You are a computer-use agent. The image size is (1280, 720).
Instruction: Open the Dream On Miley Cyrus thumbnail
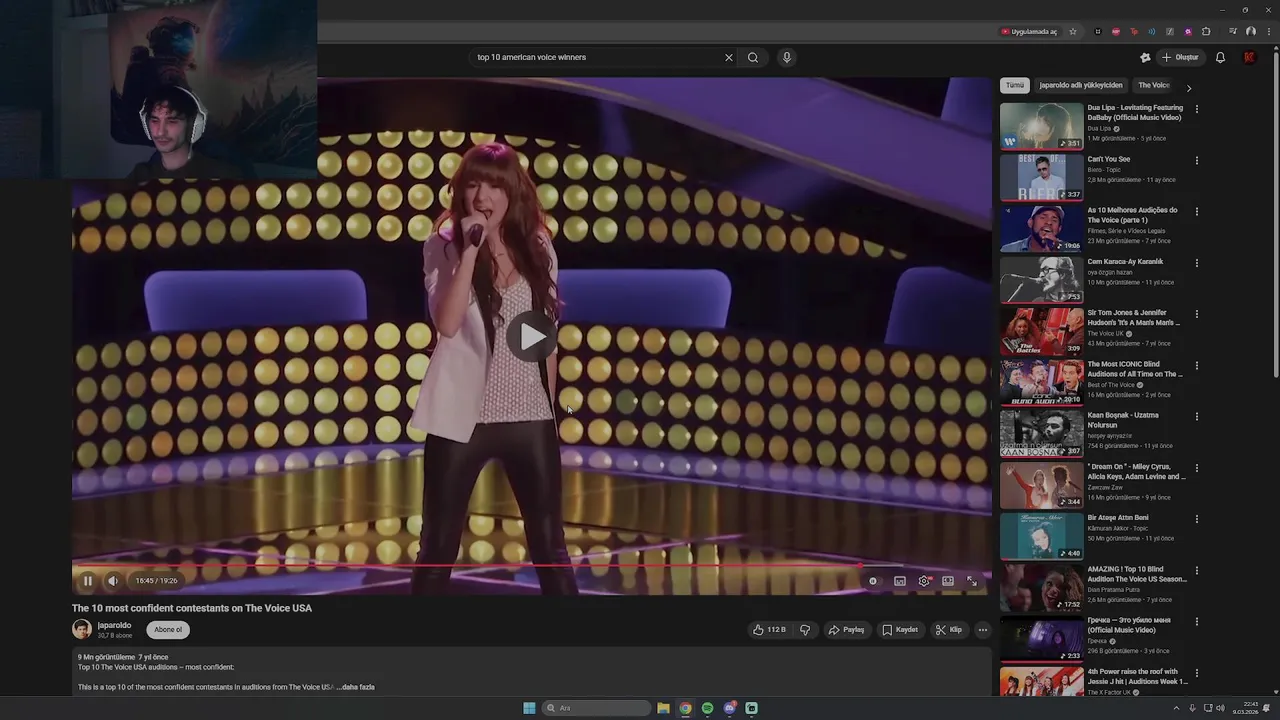(x=1041, y=485)
